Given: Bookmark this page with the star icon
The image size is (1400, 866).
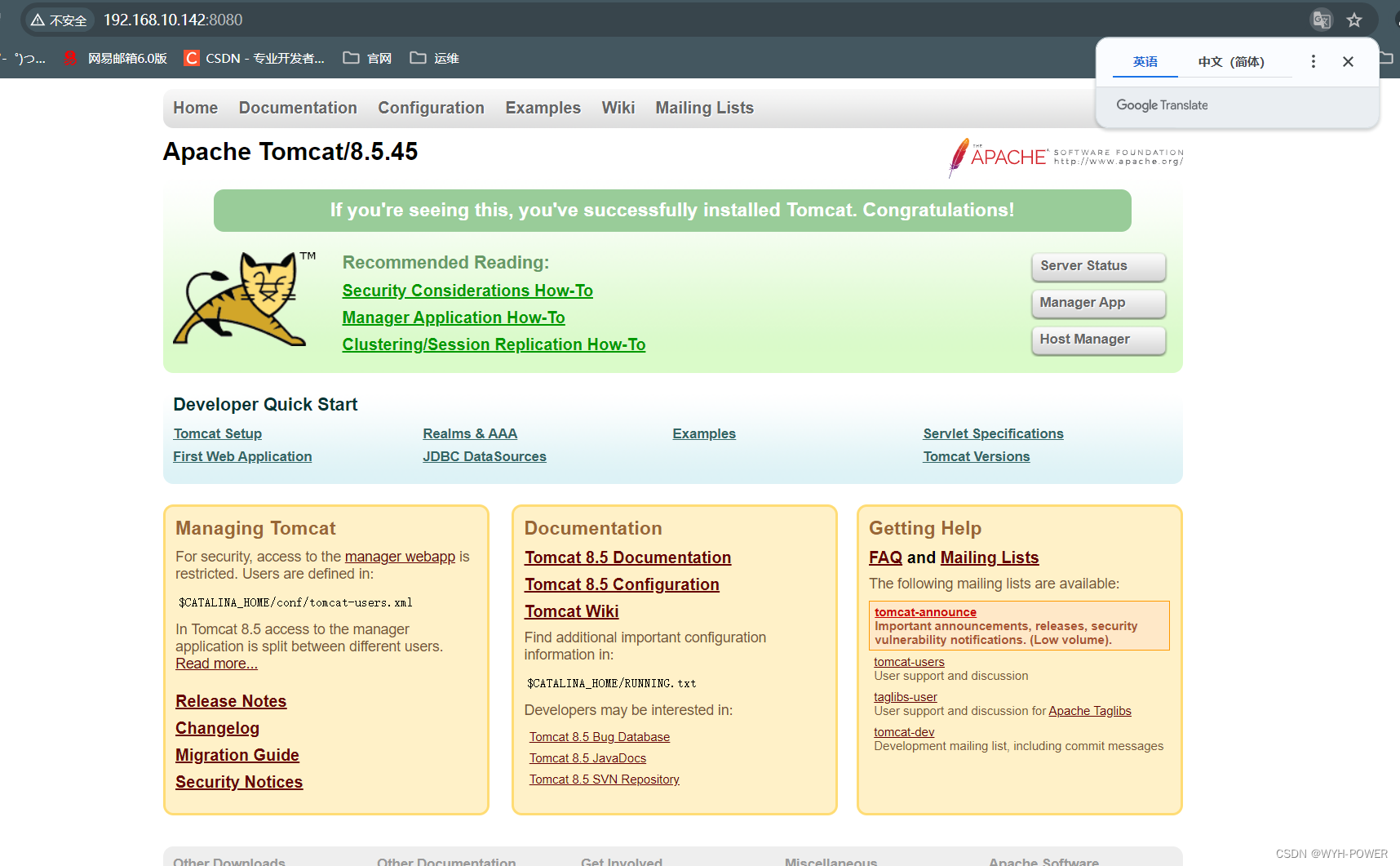Looking at the screenshot, I should click(1355, 19).
